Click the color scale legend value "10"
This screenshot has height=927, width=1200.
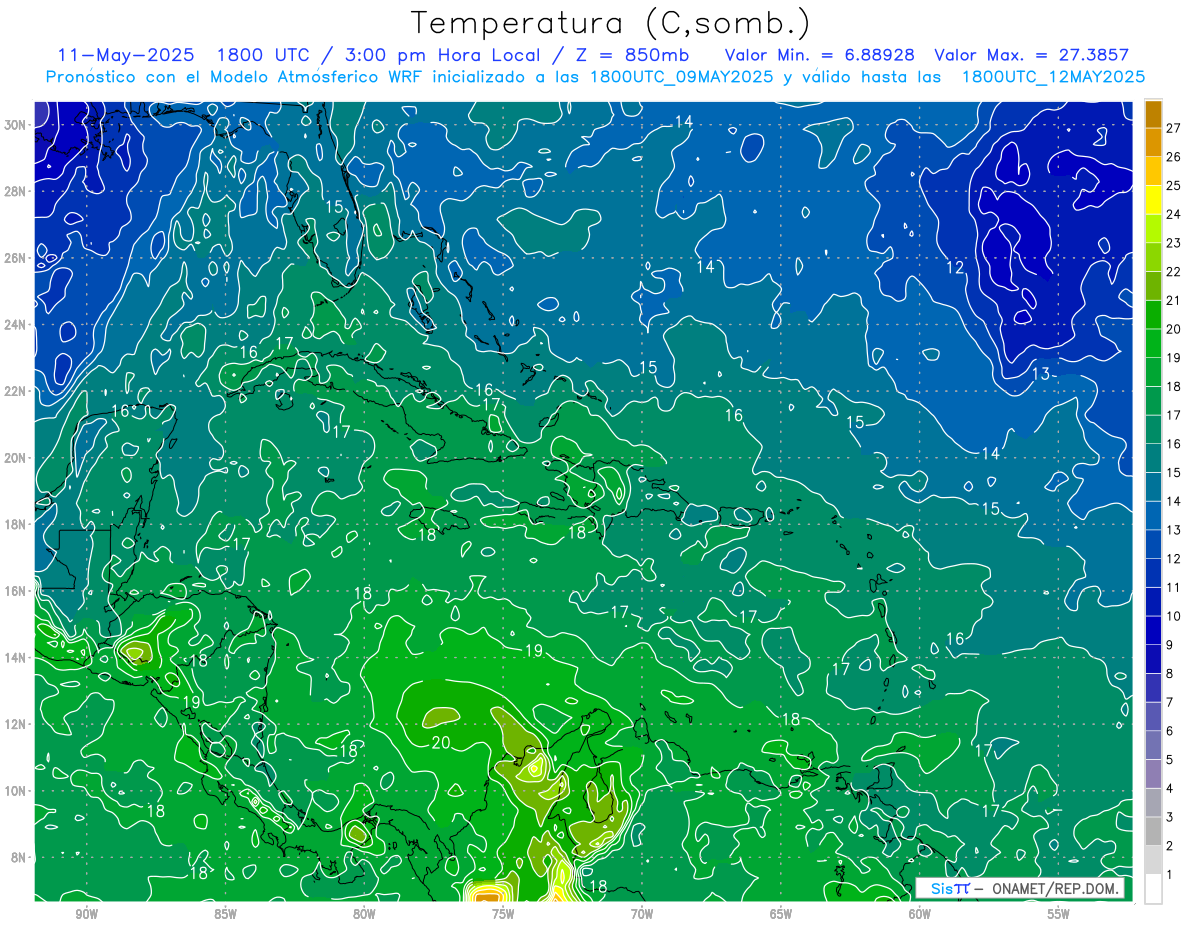1173,616
